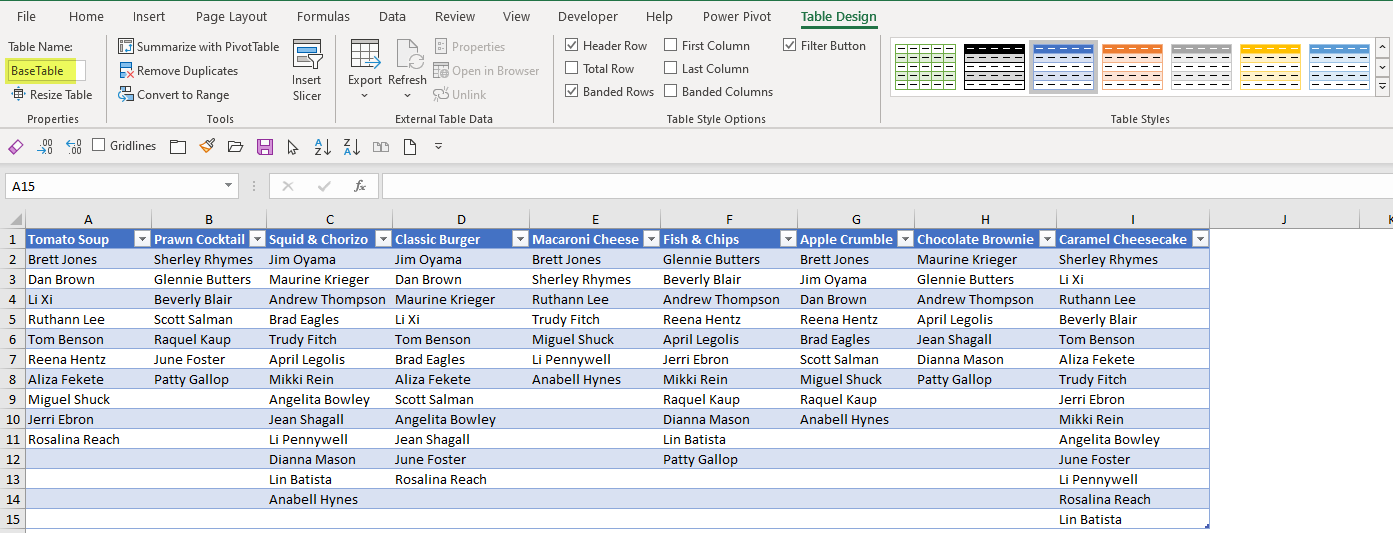
Task: Sort descending with the Z to A icon
Action: 351,147
